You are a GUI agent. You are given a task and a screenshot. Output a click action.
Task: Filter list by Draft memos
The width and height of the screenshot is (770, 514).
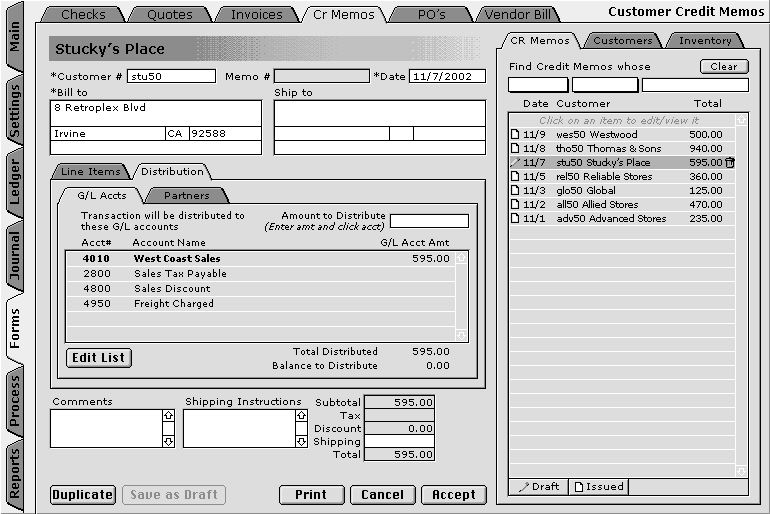pyautogui.click(x=539, y=487)
